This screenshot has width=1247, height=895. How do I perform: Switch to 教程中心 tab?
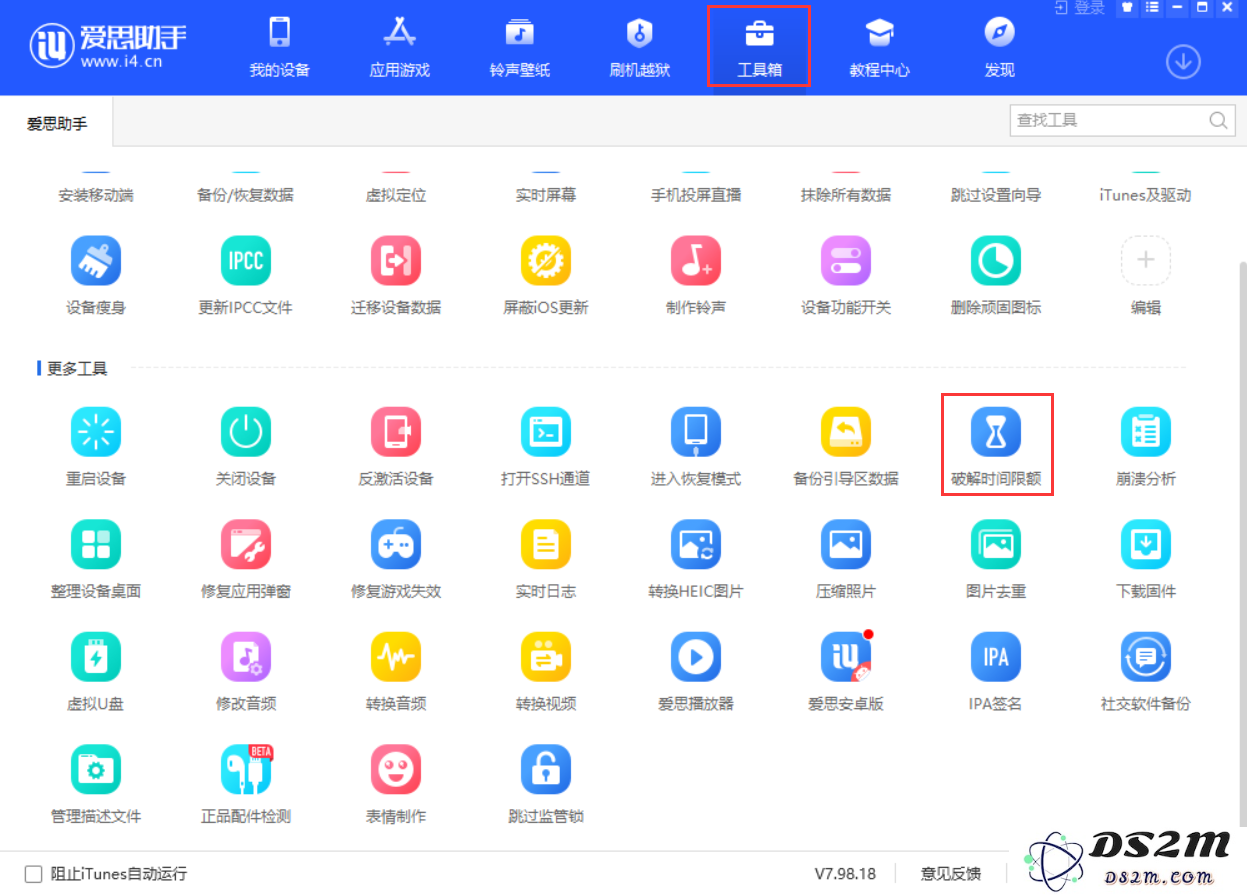point(880,47)
